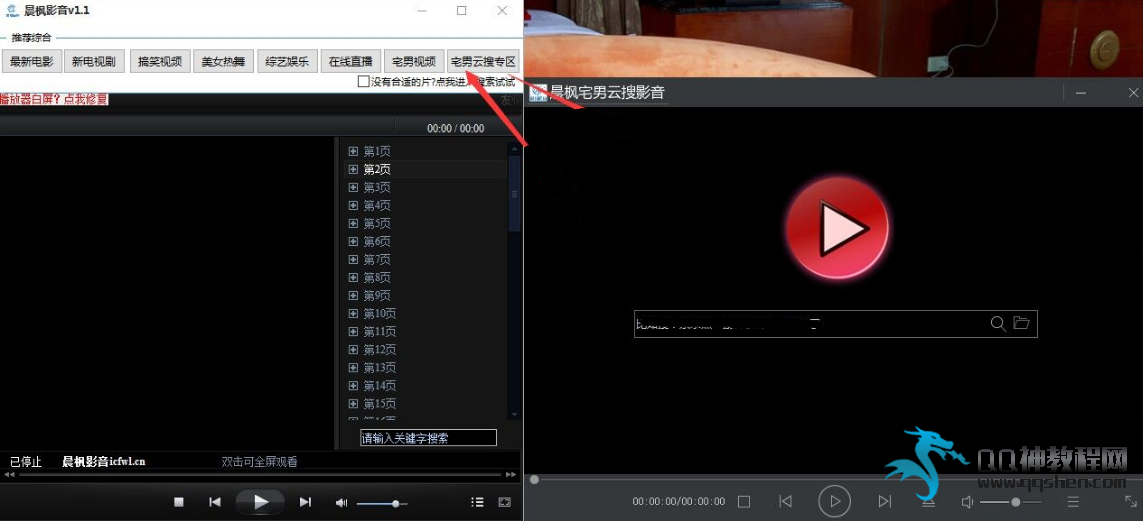Click the 请输入关键字搜索 keyword field

pyautogui.click(x=429, y=438)
